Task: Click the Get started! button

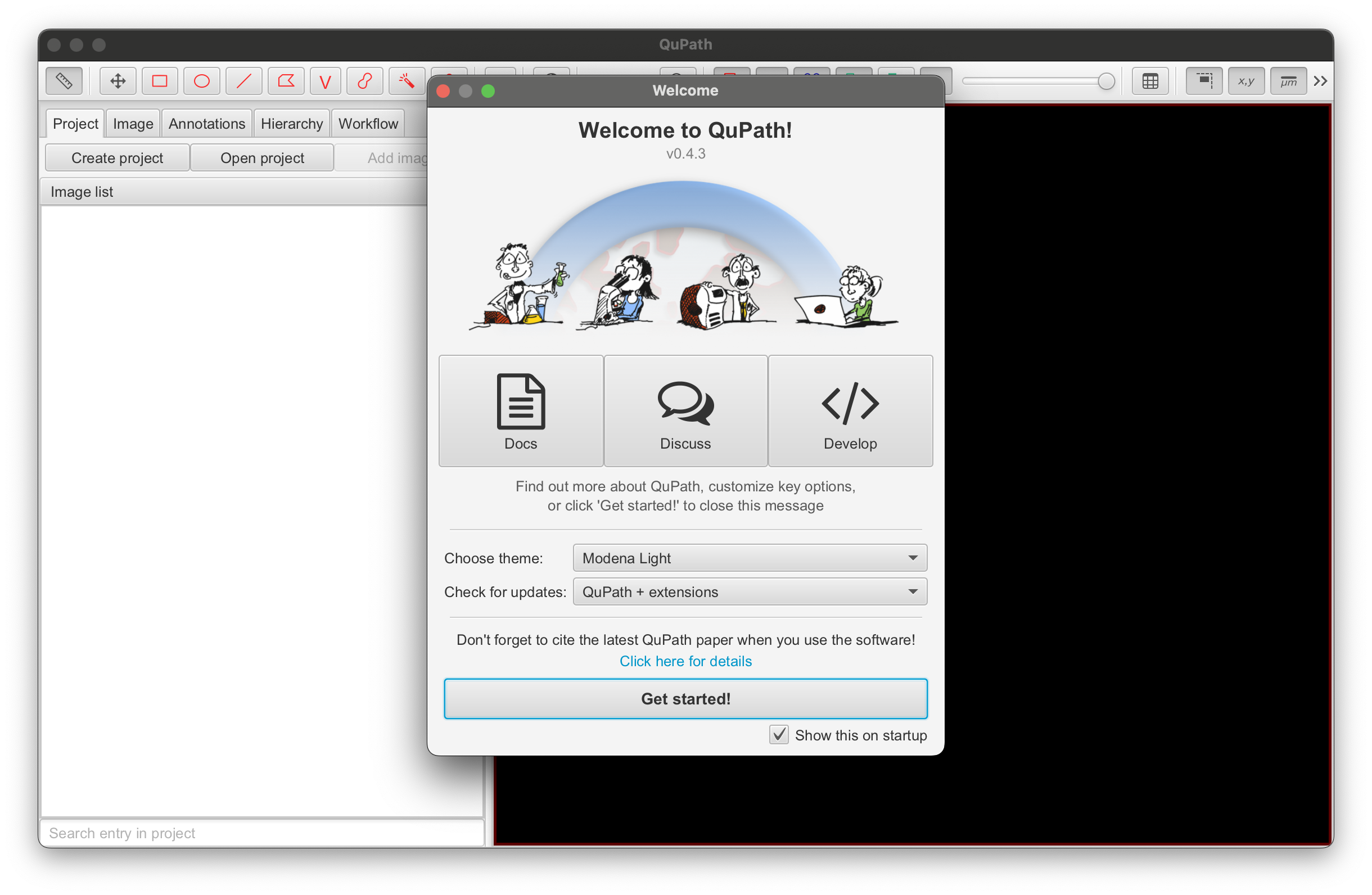Action: tap(685, 698)
